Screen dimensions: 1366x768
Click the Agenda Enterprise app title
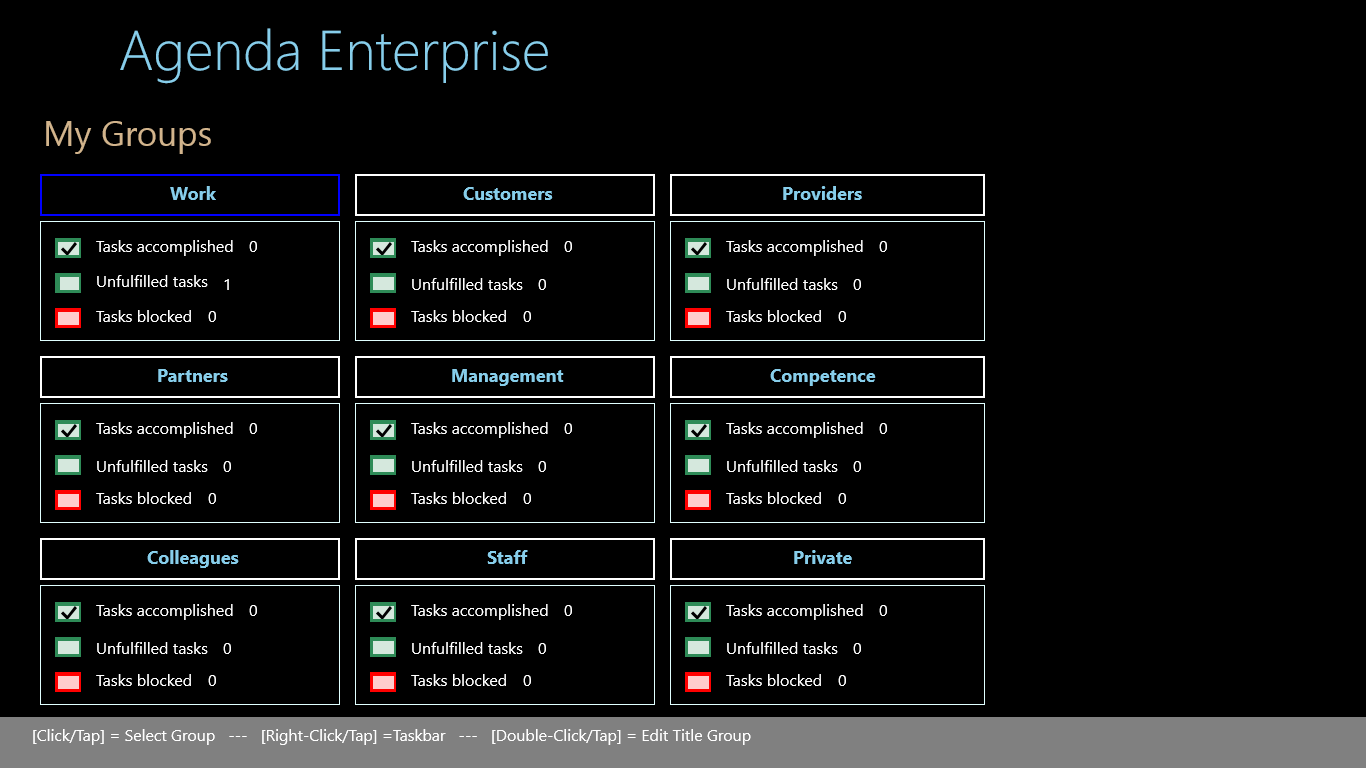coord(334,52)
